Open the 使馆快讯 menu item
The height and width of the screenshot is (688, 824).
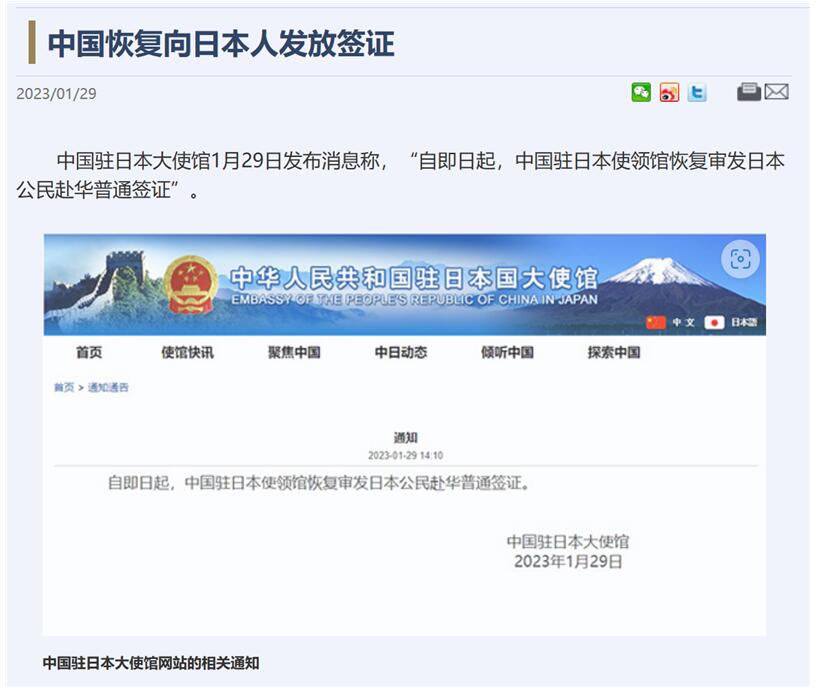pyautogui.click(x=188, y=352)
